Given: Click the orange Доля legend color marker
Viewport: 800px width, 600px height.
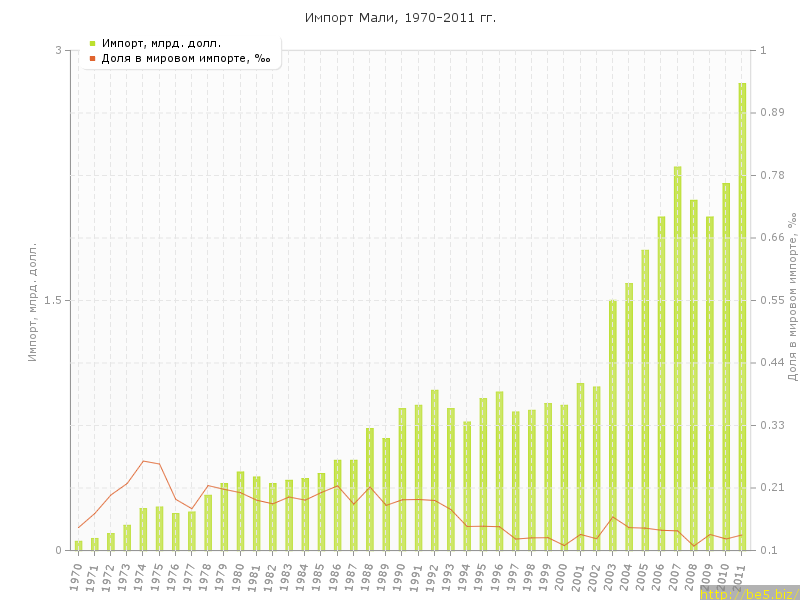Looking at the screenshot, I should pos(92,58).
